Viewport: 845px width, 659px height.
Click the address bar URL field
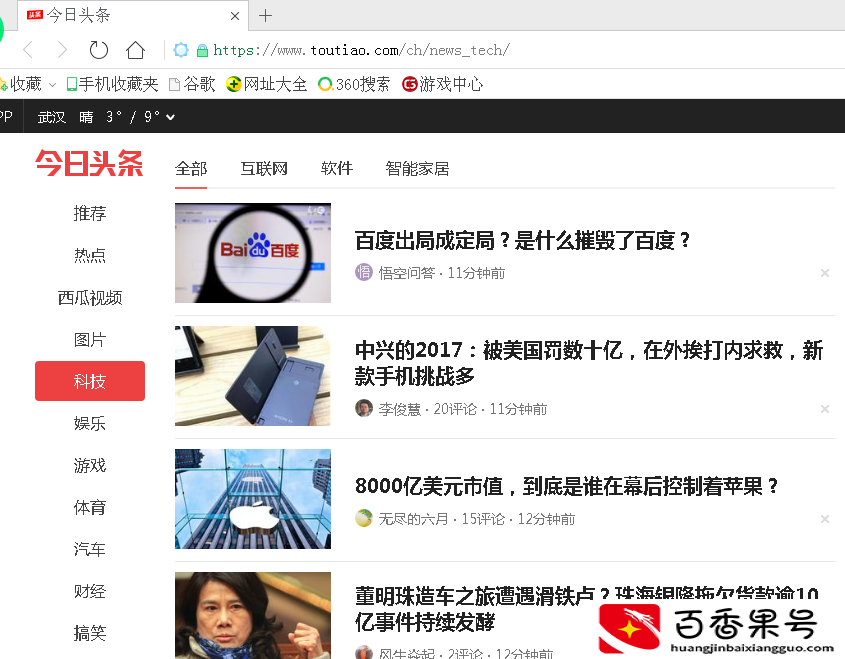tap(361, 50)
